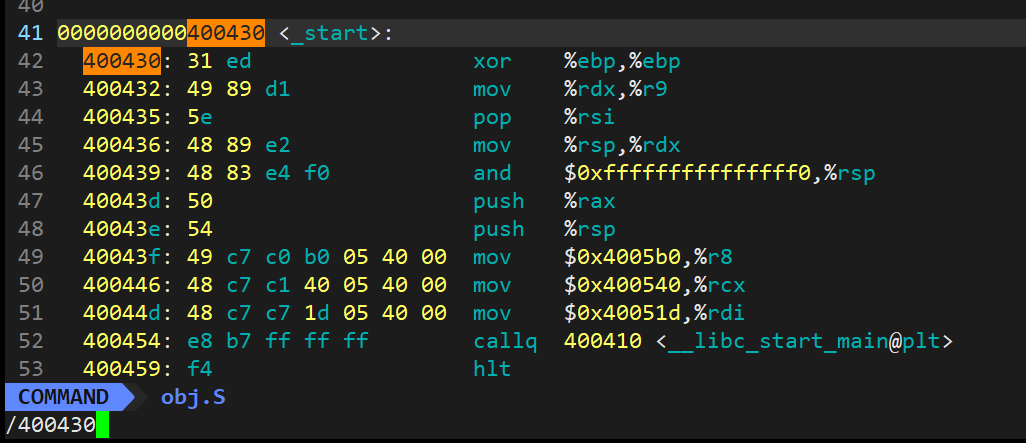Click the pop instruction on line 44
Viewport: 1026px width, 443px height.
(493, 118)
